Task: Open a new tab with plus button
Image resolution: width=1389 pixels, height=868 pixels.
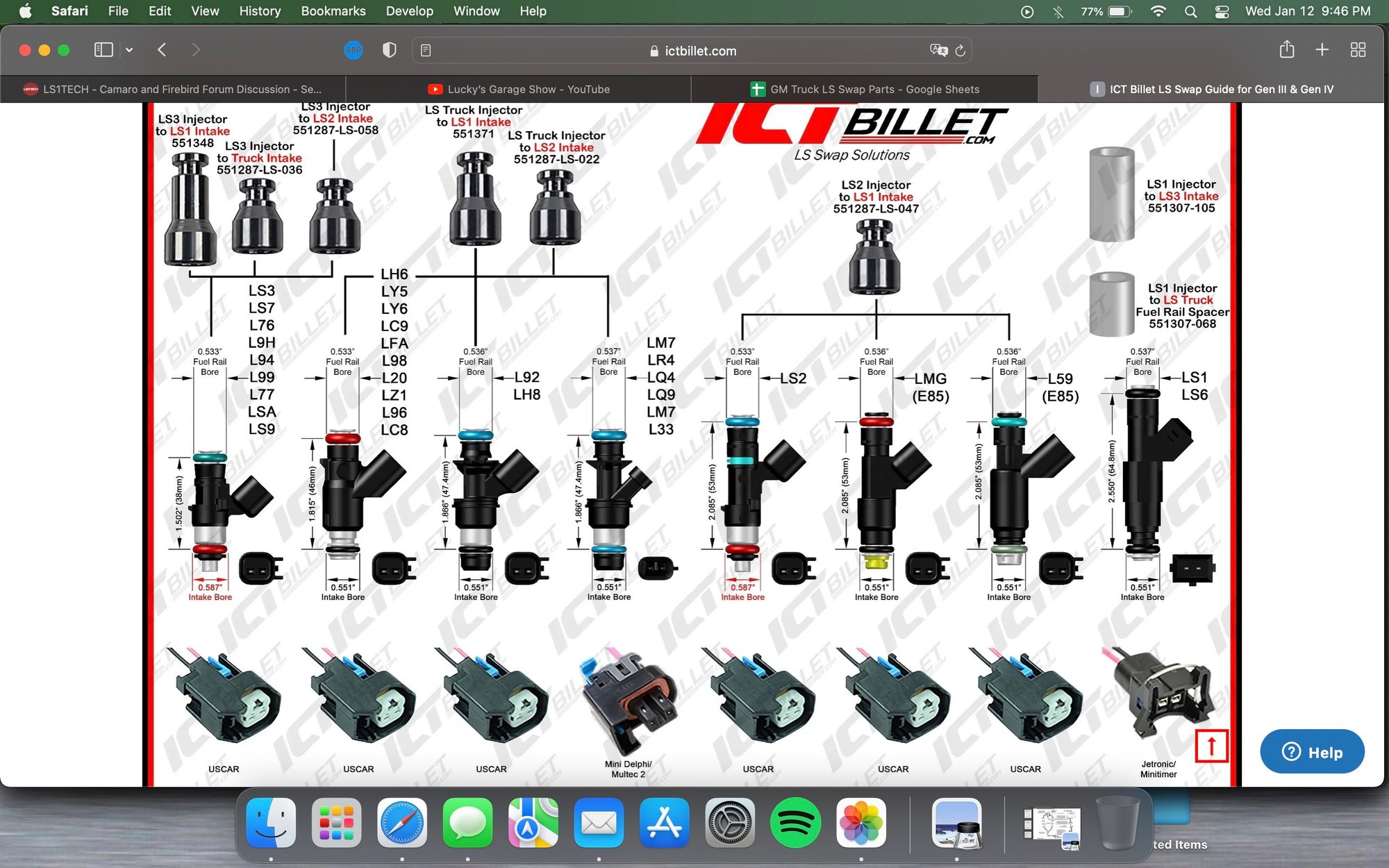Action: [1322, 50]
